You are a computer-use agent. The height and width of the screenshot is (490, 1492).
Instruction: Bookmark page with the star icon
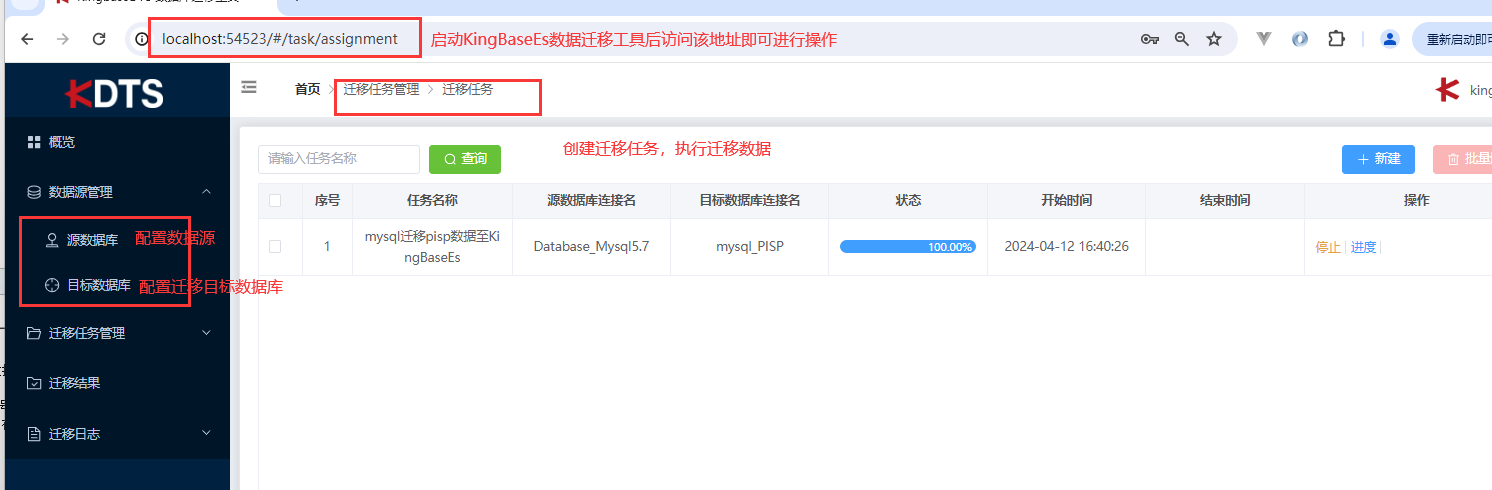(1214, 39)
